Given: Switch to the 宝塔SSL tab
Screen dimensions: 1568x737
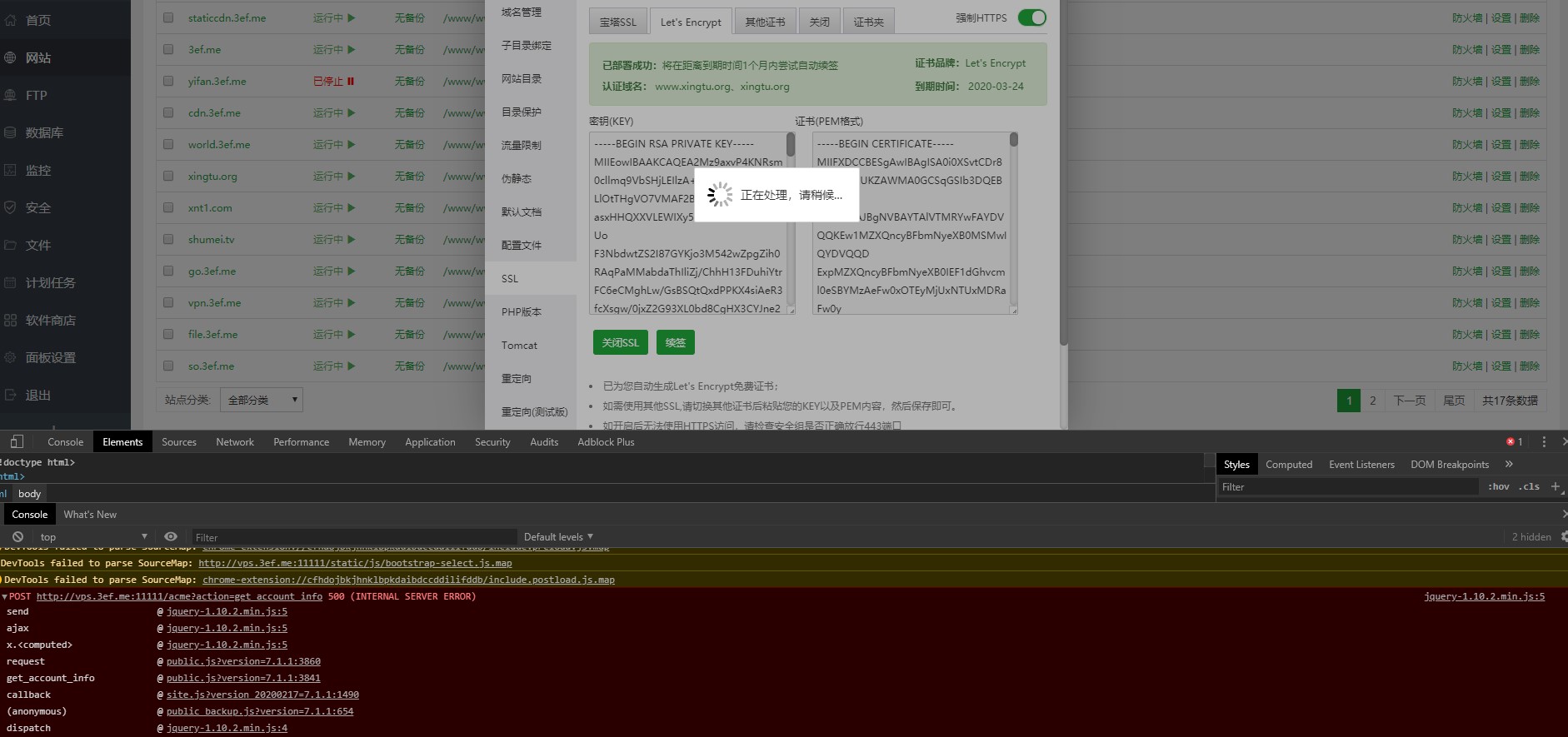Looking at the screenshot, I should (x=617, y=22).
